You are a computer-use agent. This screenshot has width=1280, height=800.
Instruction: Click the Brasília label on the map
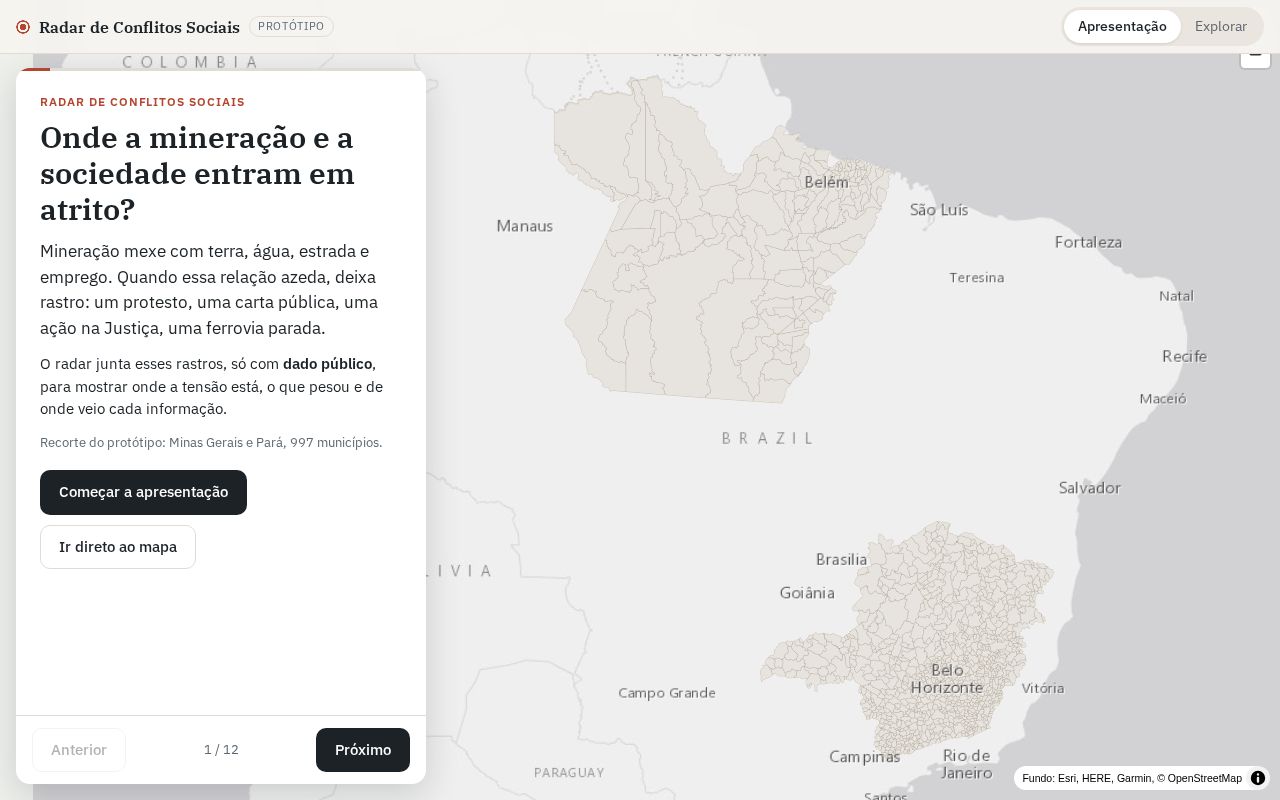tap(841, 559)
